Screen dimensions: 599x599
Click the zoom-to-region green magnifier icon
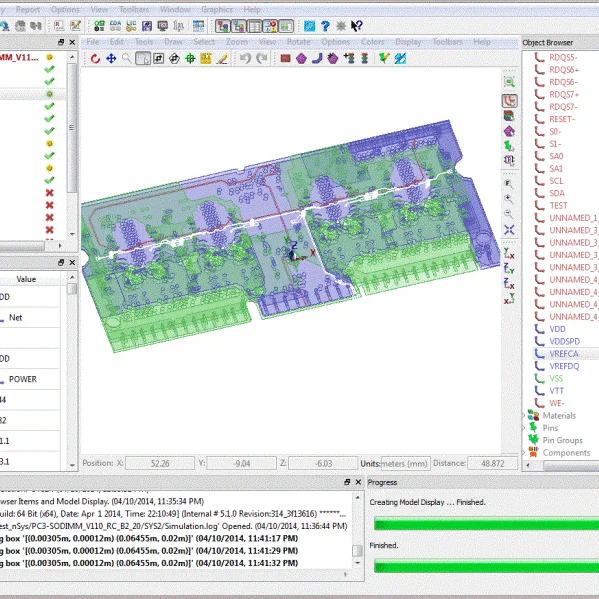click(509, 82)
